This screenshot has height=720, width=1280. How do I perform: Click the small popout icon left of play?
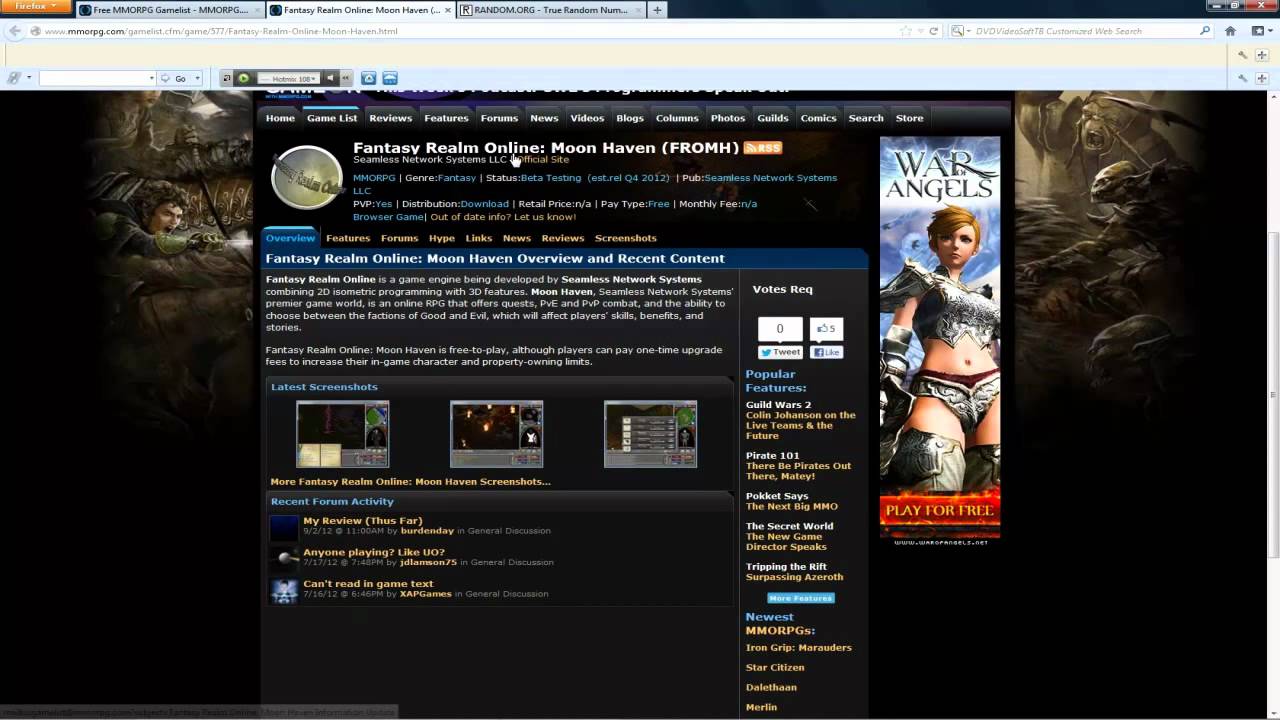(x=227, y=78)
